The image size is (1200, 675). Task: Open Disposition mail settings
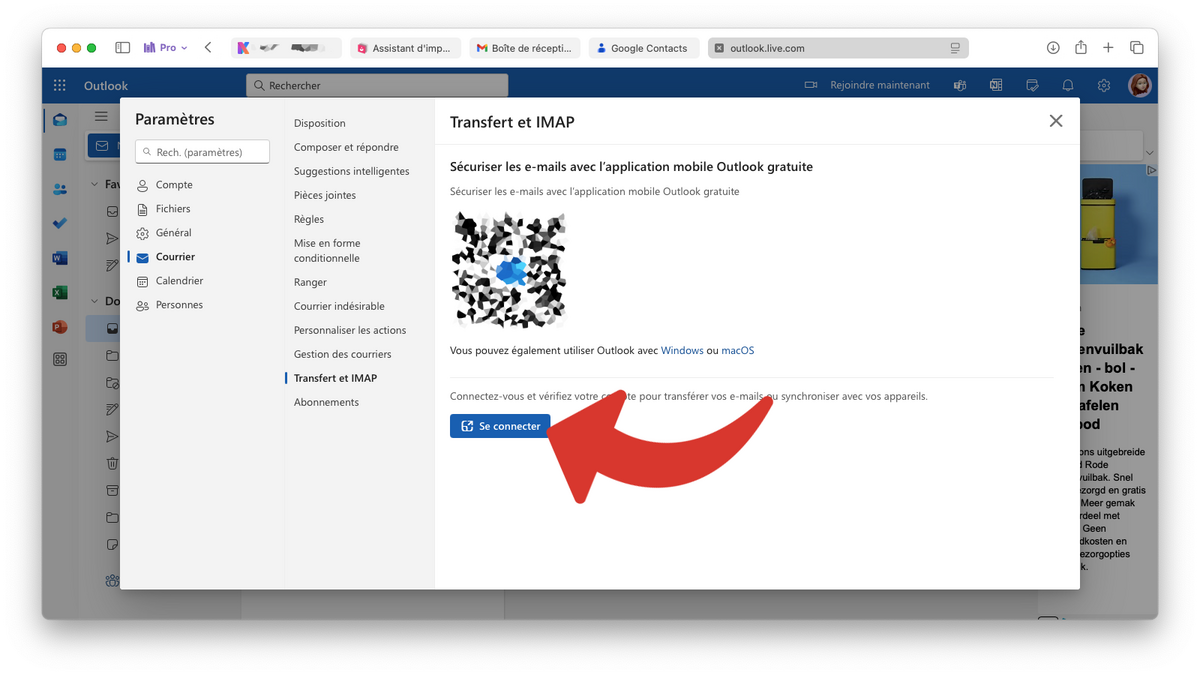coord(319,123)
